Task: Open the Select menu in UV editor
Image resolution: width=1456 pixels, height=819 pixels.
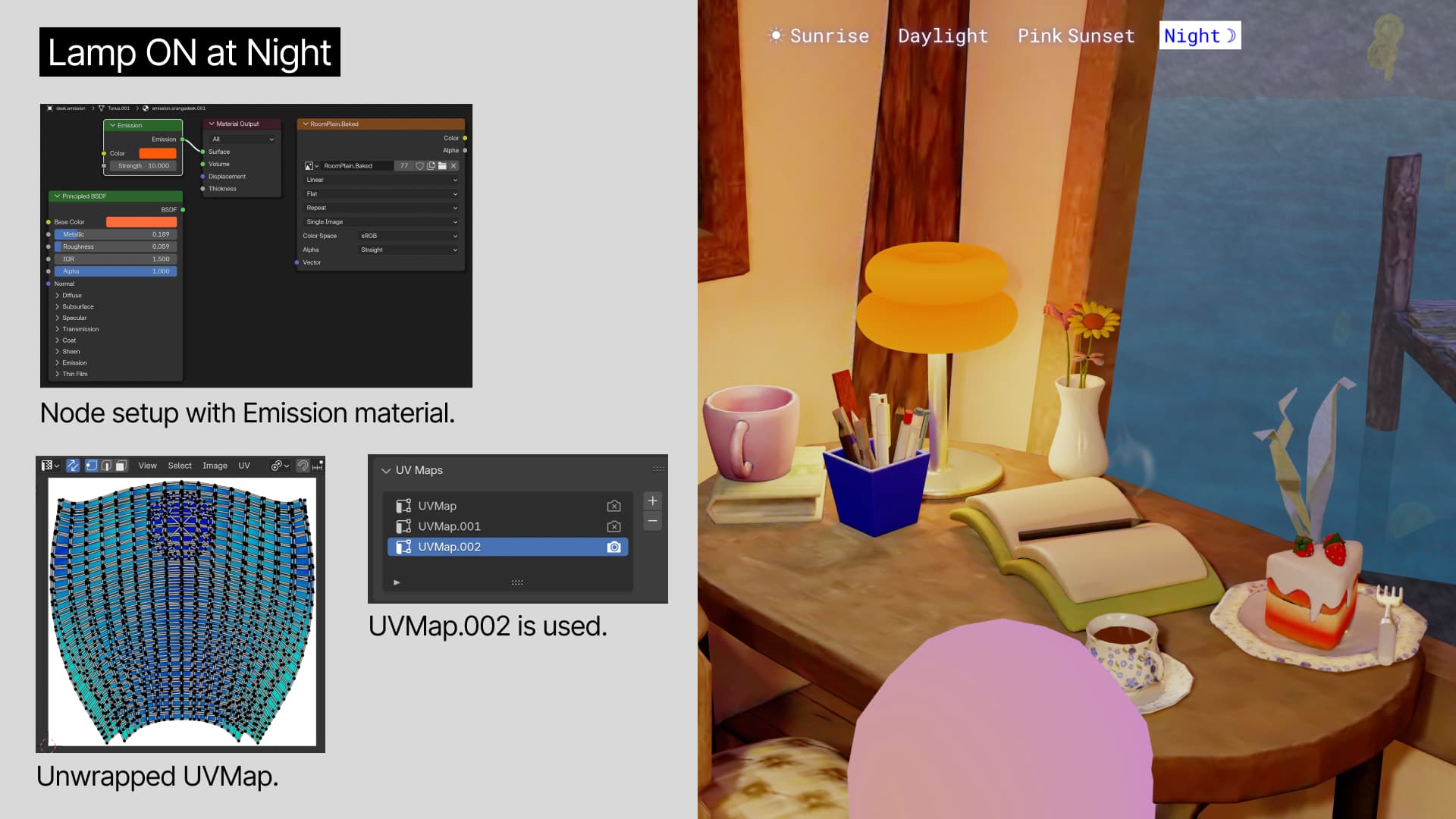Action: point(180,466)
